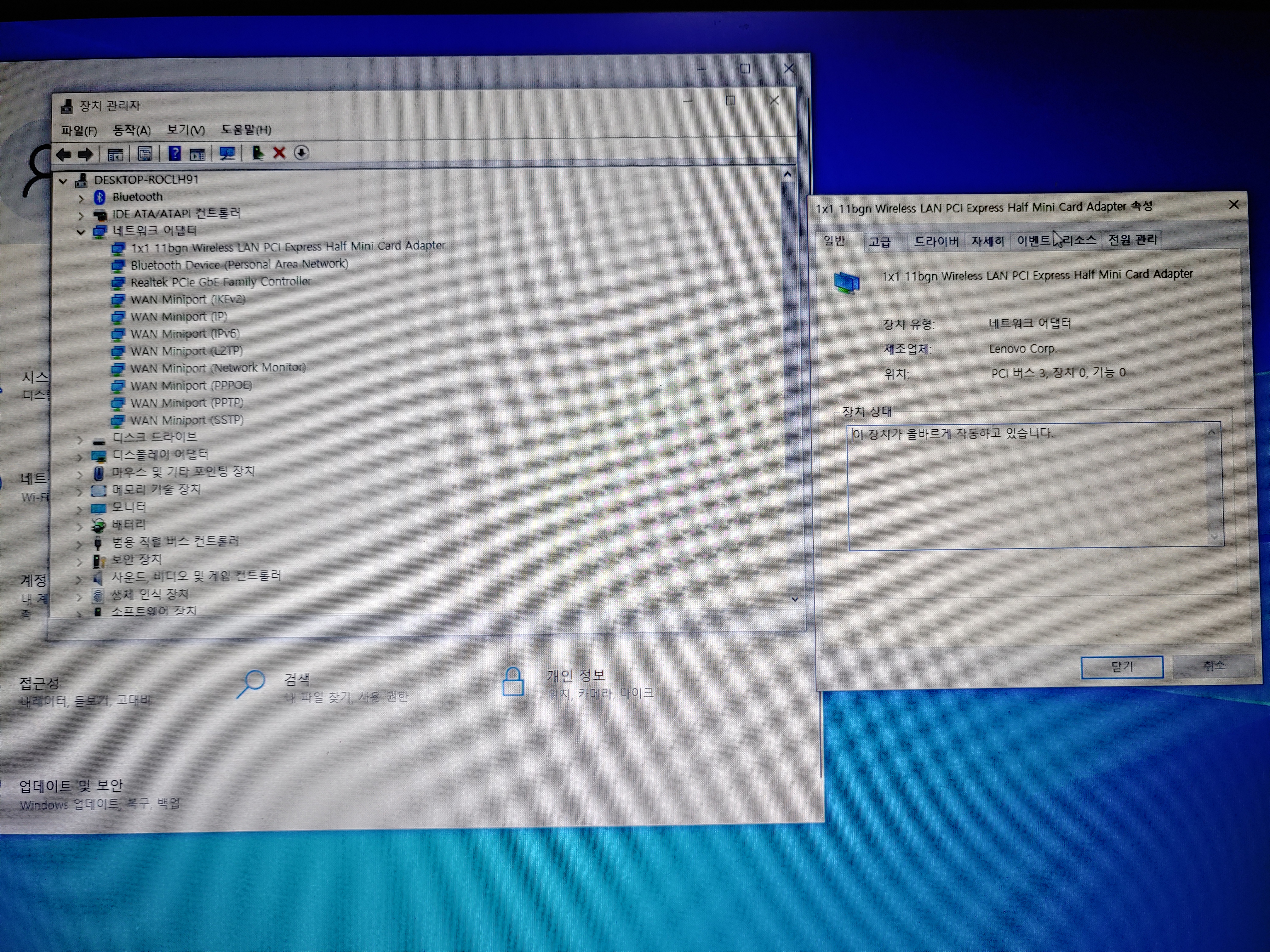Viewport: 1270px width, 952px height.
Task: Click the 검색 magnifier icon in Settings window
Action: (251, 684)
